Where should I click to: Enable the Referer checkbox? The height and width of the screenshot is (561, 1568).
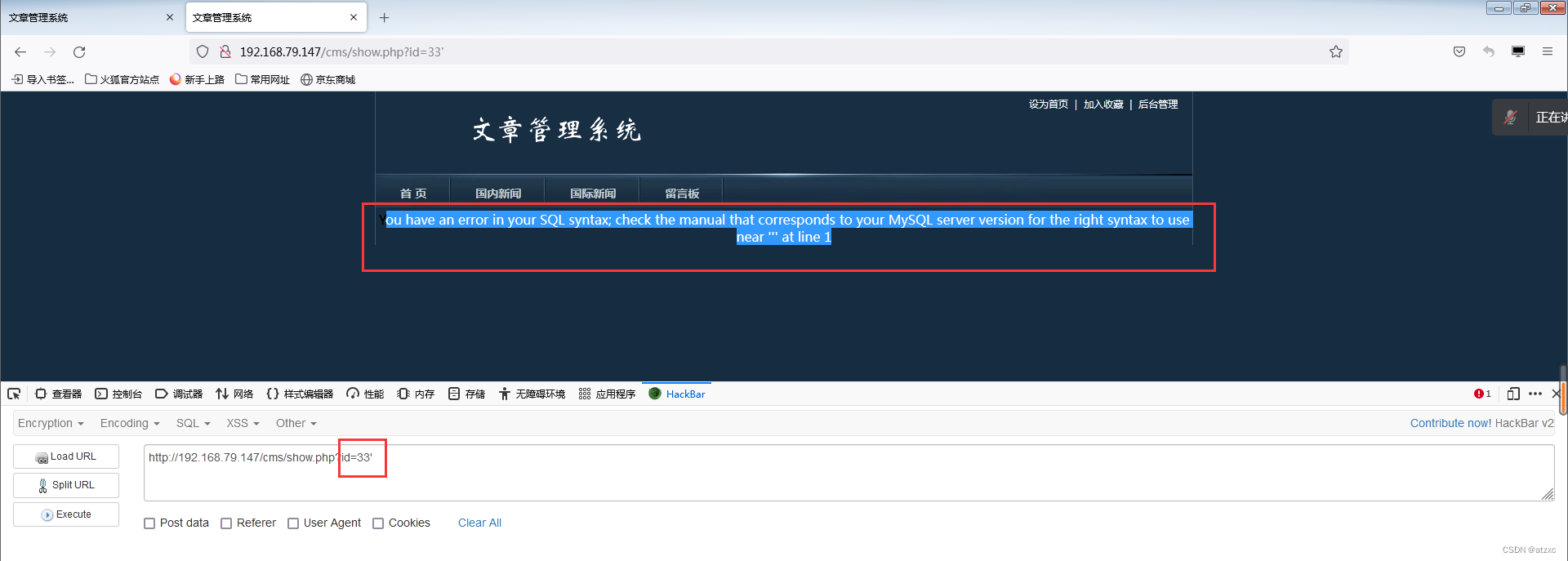[226, 523]
